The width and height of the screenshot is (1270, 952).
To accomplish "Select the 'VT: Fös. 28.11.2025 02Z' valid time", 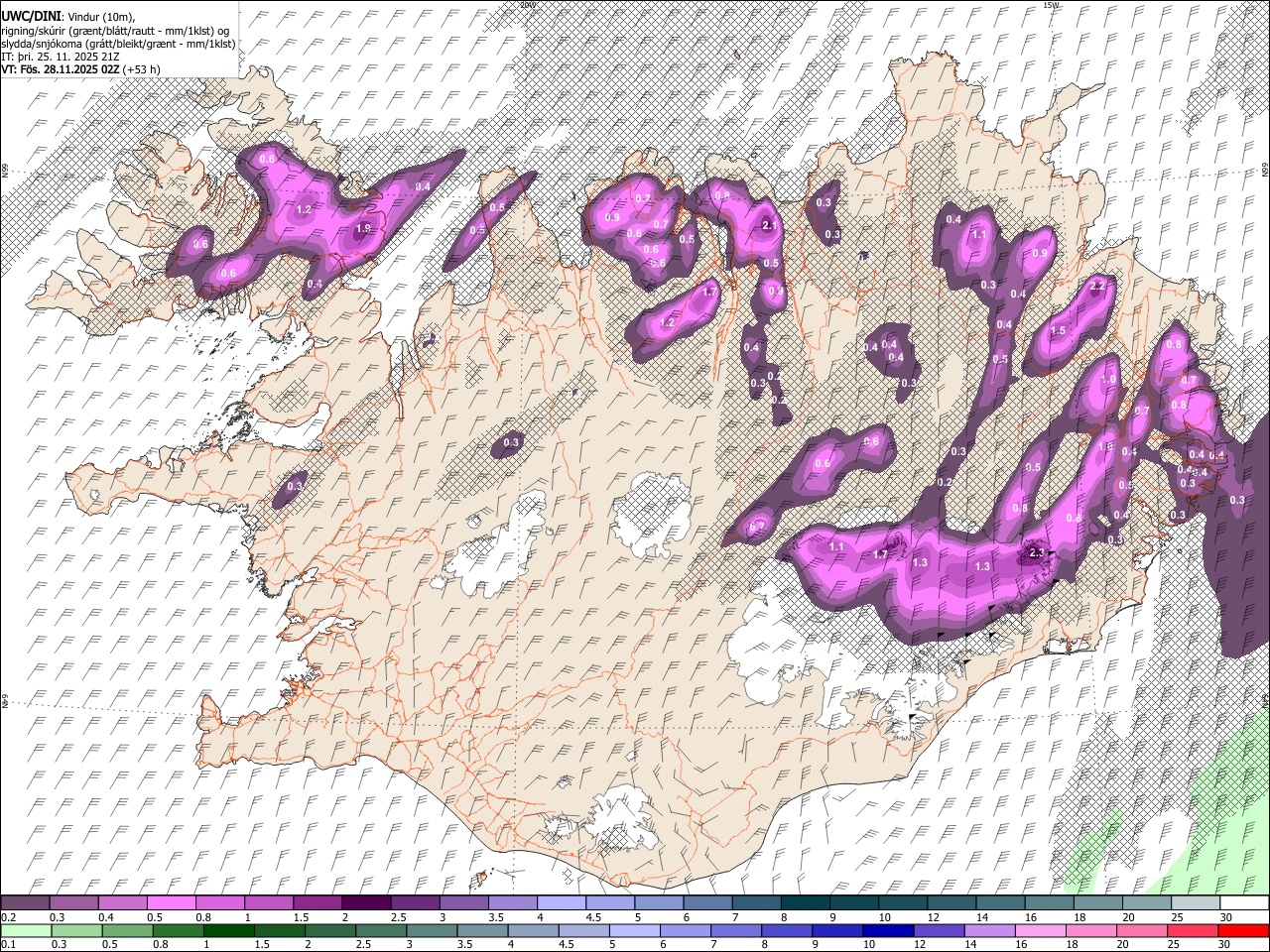I will (x=61, y=69).
